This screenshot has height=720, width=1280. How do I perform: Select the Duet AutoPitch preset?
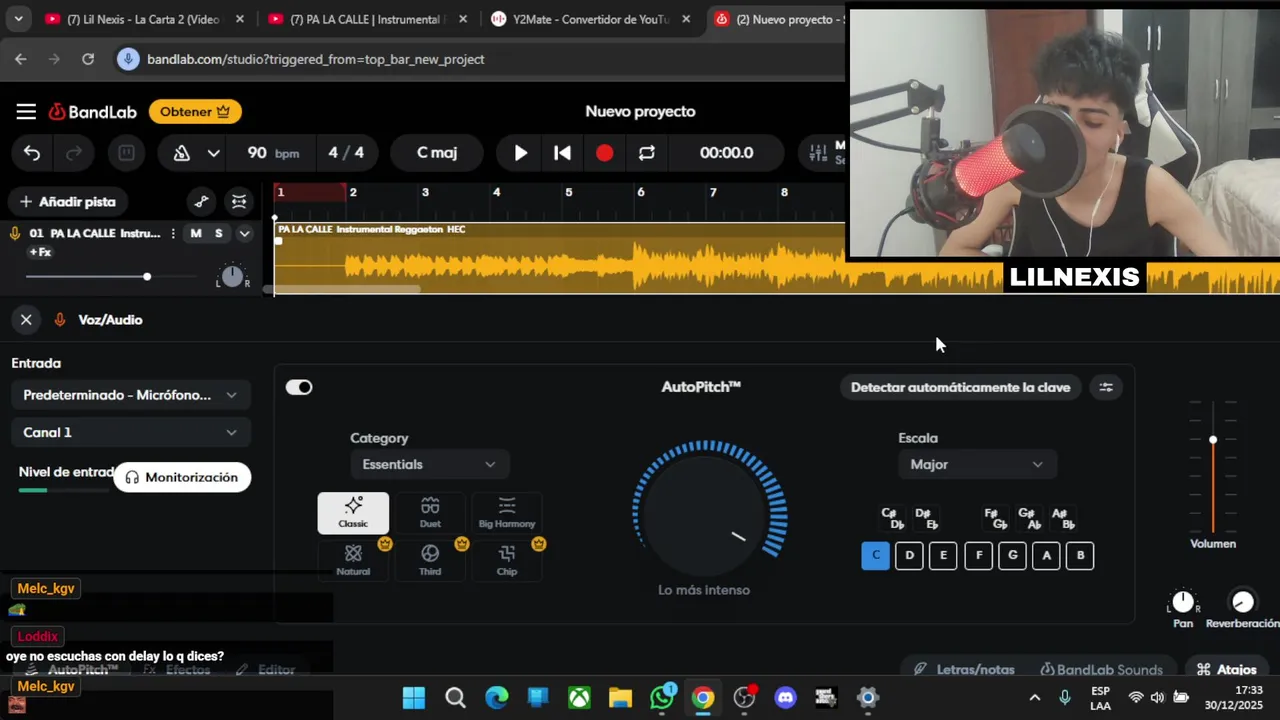(430, 513)
